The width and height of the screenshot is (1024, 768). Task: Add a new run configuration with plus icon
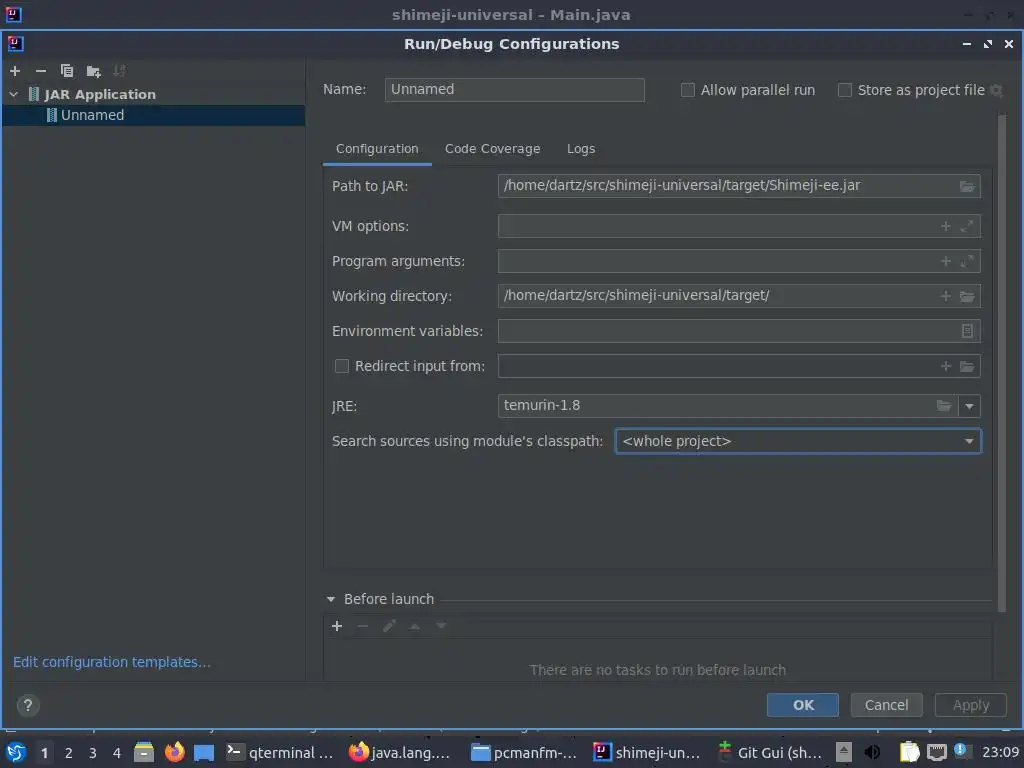tap(15, 71)
